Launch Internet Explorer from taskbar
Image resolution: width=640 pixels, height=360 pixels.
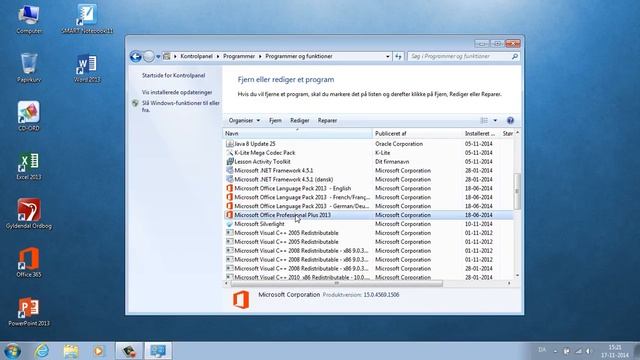coord(42,351)
